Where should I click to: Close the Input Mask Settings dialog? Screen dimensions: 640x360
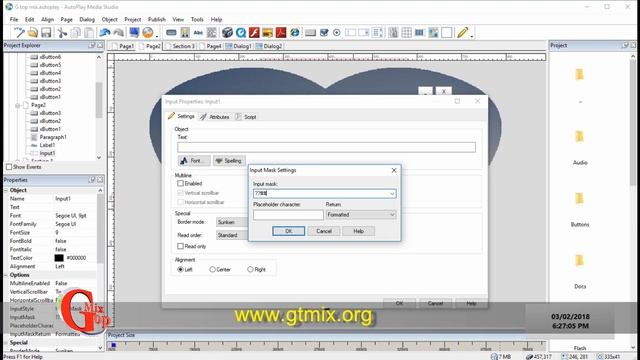394,170
